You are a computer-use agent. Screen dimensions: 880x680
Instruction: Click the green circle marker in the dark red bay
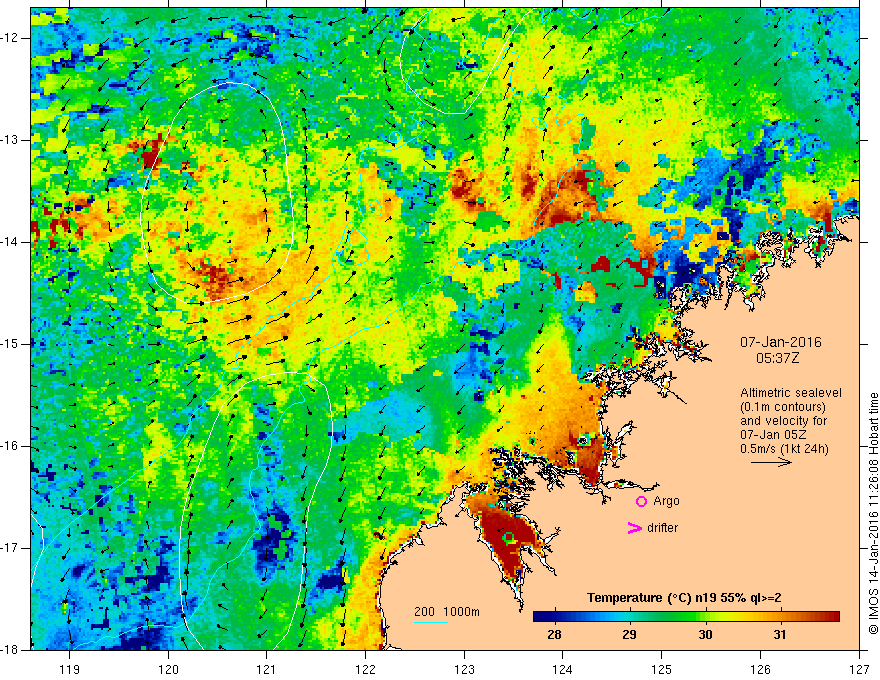508,538
